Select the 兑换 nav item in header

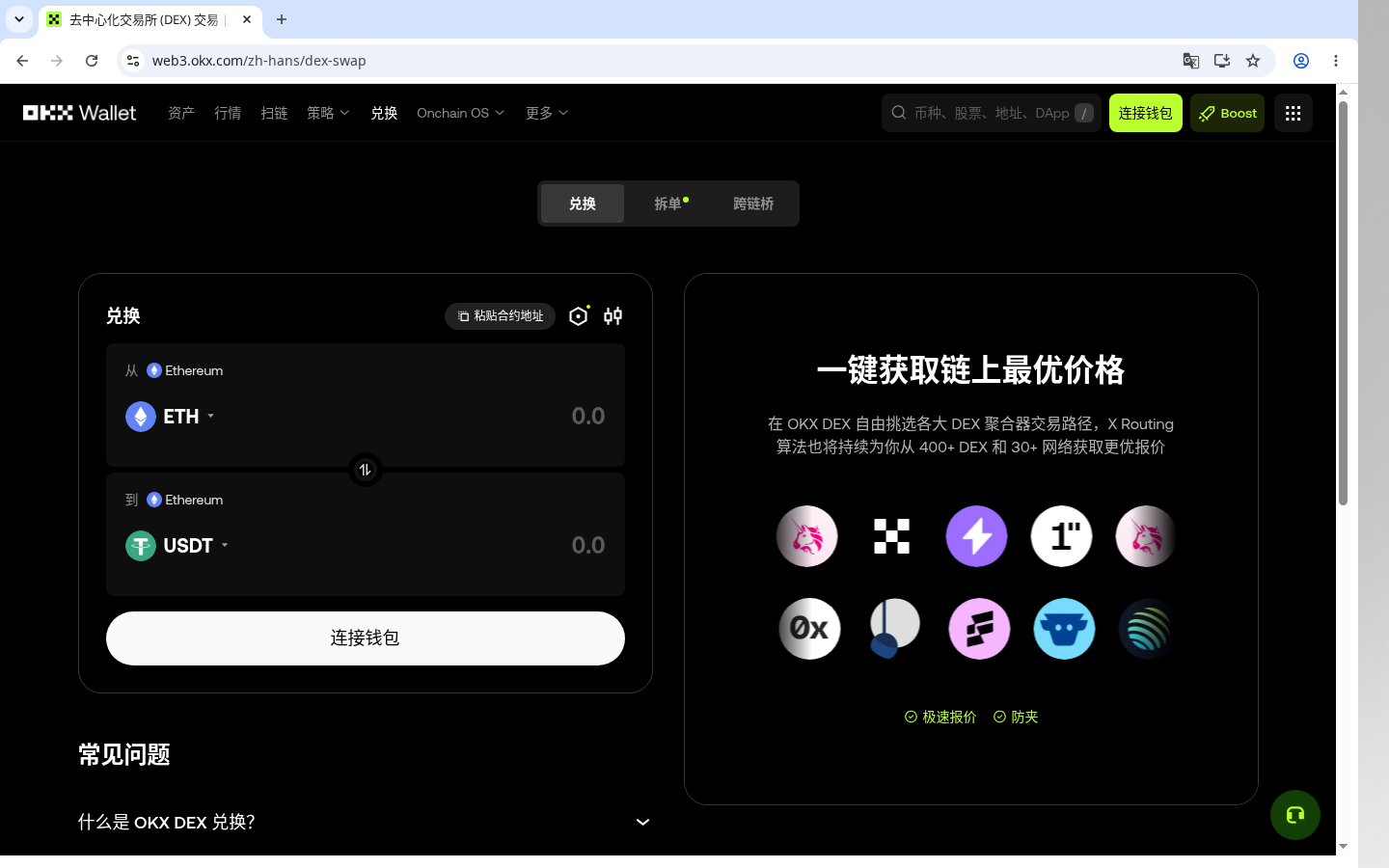point(384,113)
